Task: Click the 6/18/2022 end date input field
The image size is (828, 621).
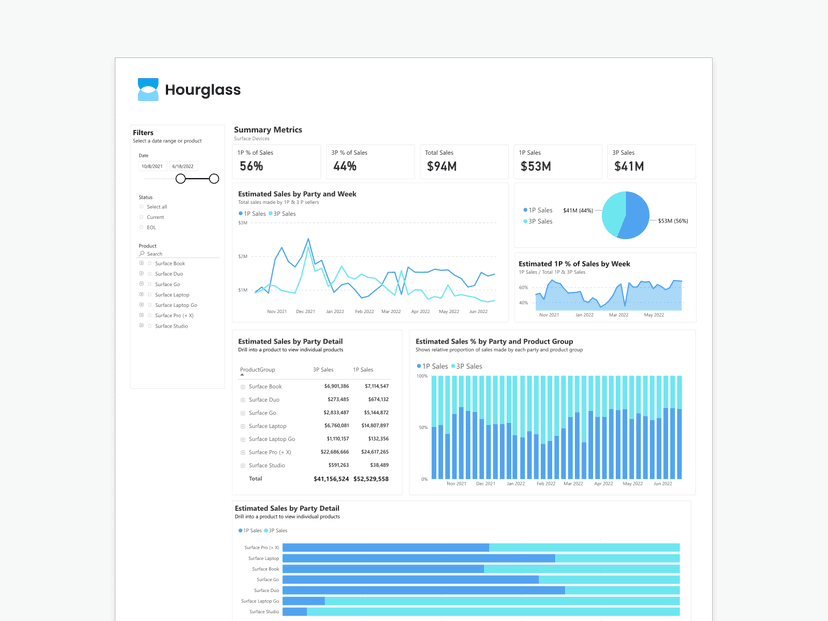Action: (x=184, y=167)
